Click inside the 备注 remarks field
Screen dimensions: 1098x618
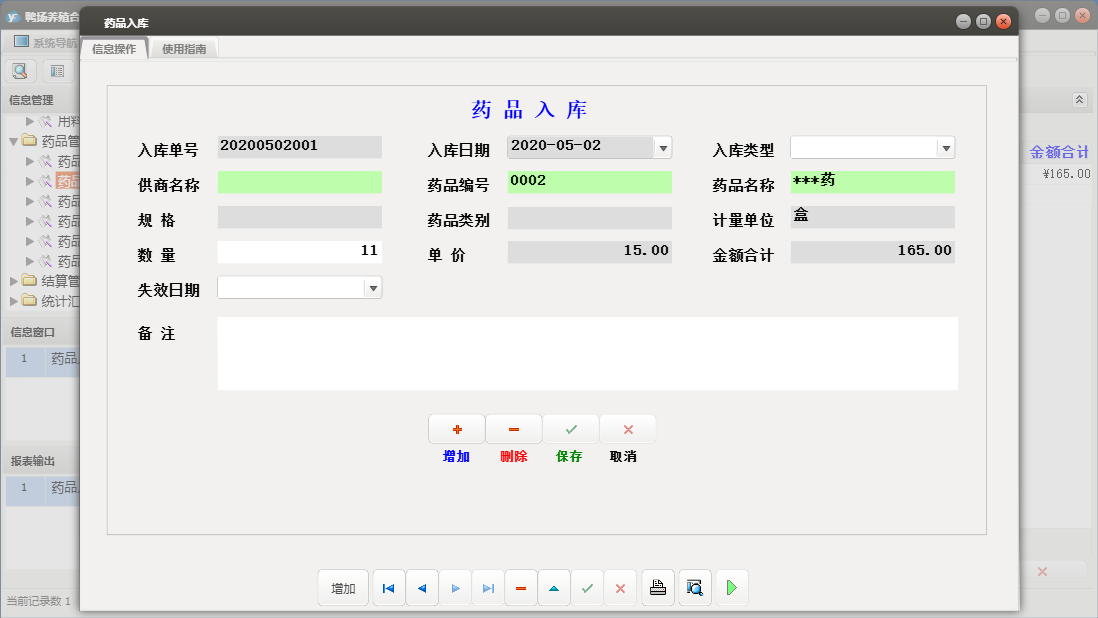point(588,355)
